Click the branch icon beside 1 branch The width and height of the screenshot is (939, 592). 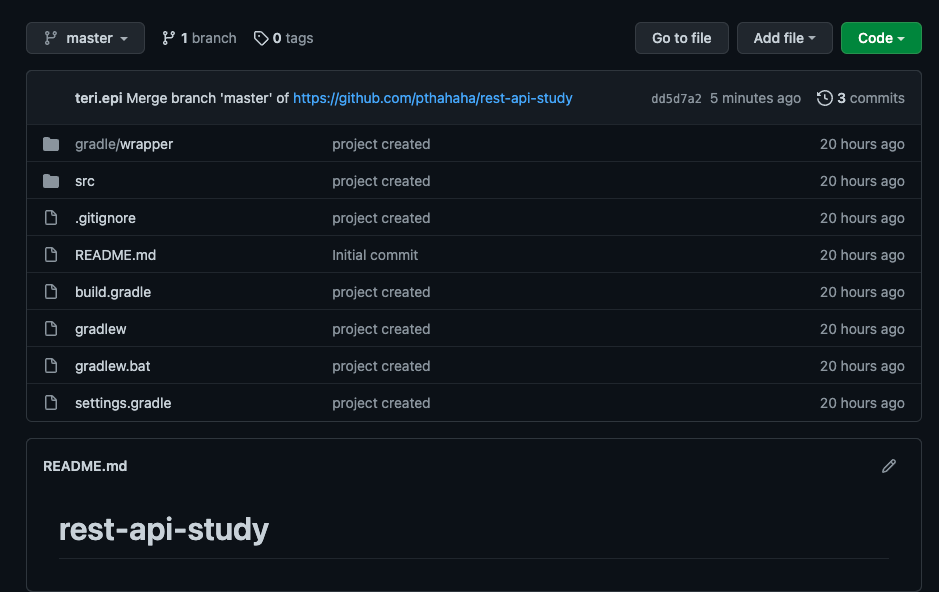click(168, 38)
